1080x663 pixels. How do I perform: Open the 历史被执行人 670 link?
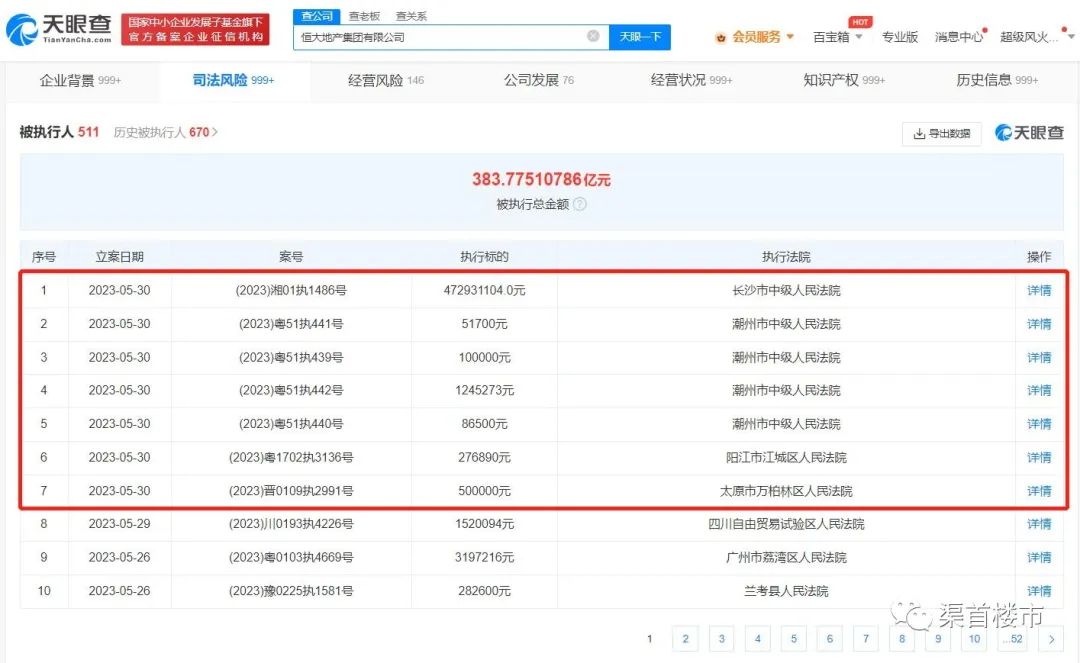[x=165, y=132]
